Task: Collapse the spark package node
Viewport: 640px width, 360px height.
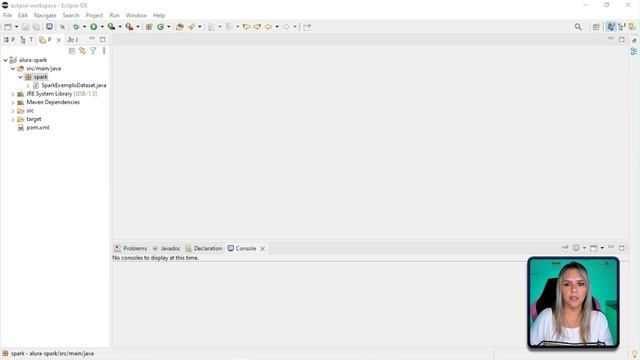Action: (20, 77)
